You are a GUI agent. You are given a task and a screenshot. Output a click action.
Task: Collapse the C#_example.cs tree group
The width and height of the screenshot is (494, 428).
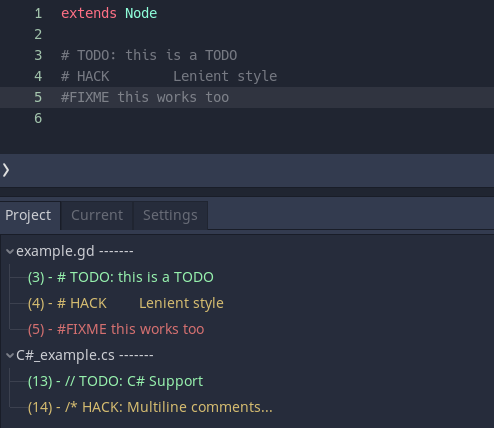[x=10, y=355]
